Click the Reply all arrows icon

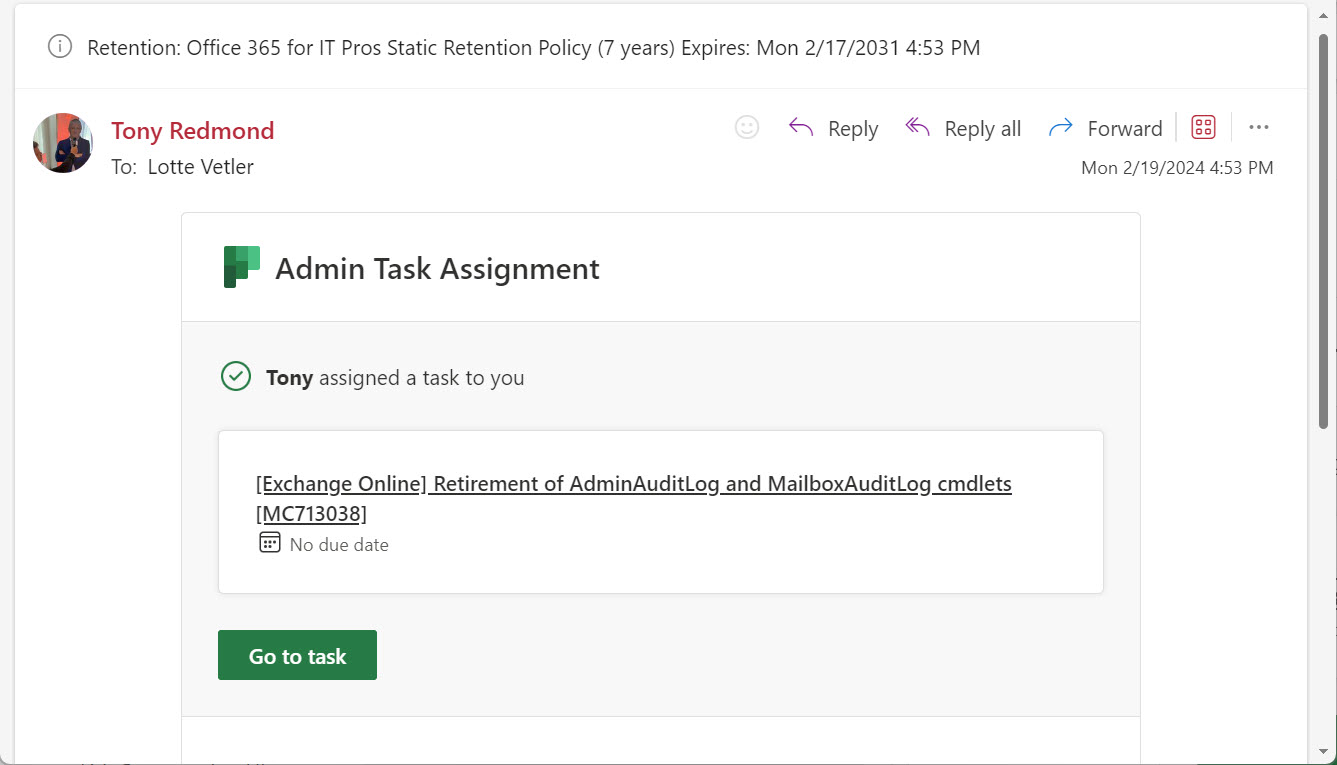coord(918,128)
